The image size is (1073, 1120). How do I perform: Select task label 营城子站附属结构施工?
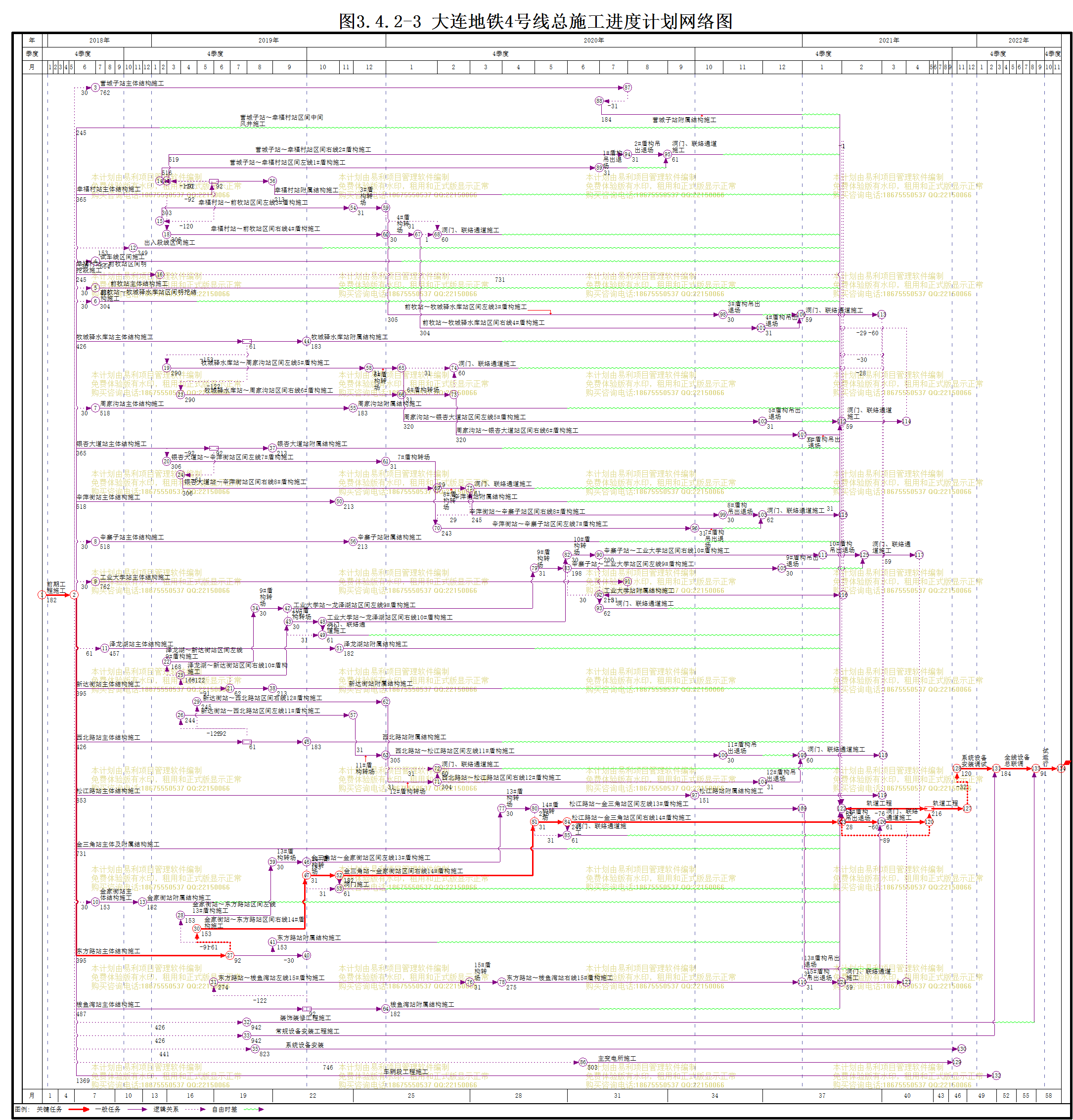pos(684,120)
